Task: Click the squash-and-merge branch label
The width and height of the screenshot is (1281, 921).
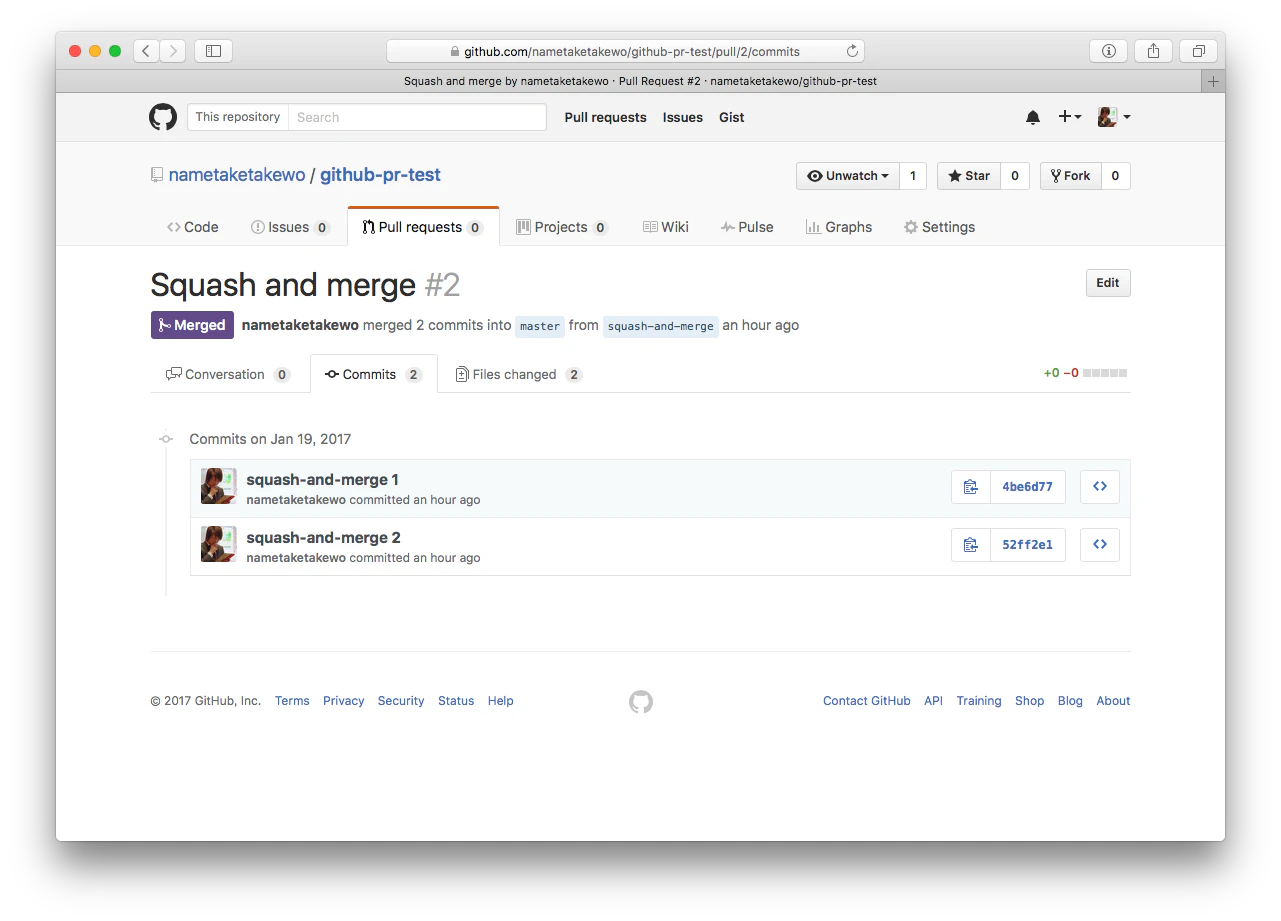Action: tap(661, 326)
